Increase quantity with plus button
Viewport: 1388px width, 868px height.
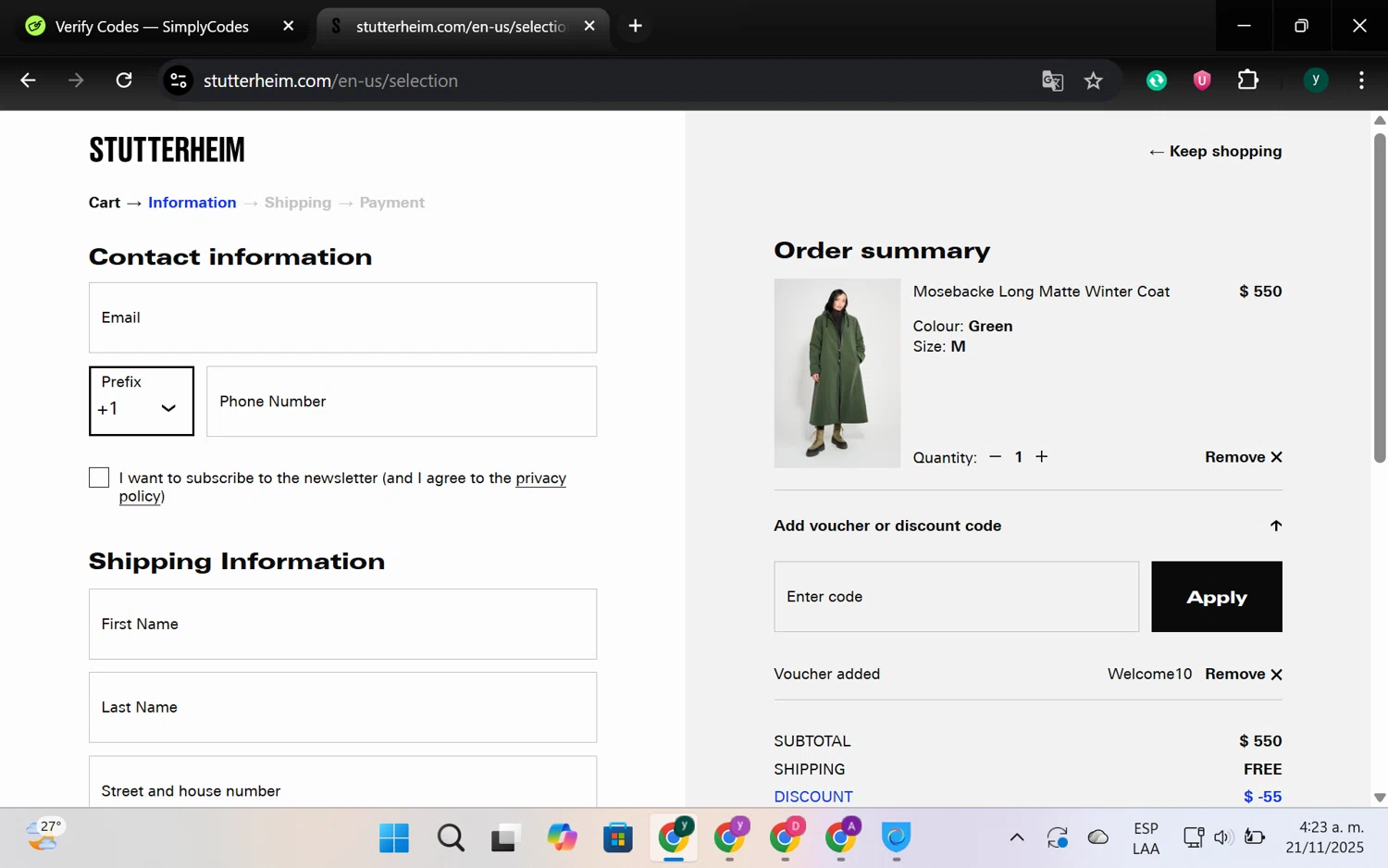click(1041, 456)
